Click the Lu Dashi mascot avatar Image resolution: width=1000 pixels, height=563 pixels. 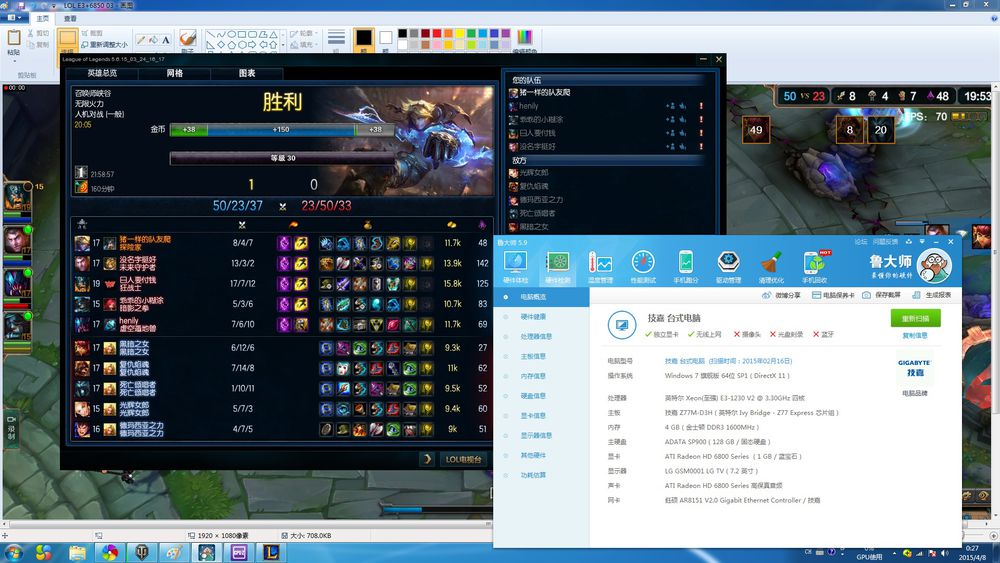pyautogui.click(x=934, y=266)
